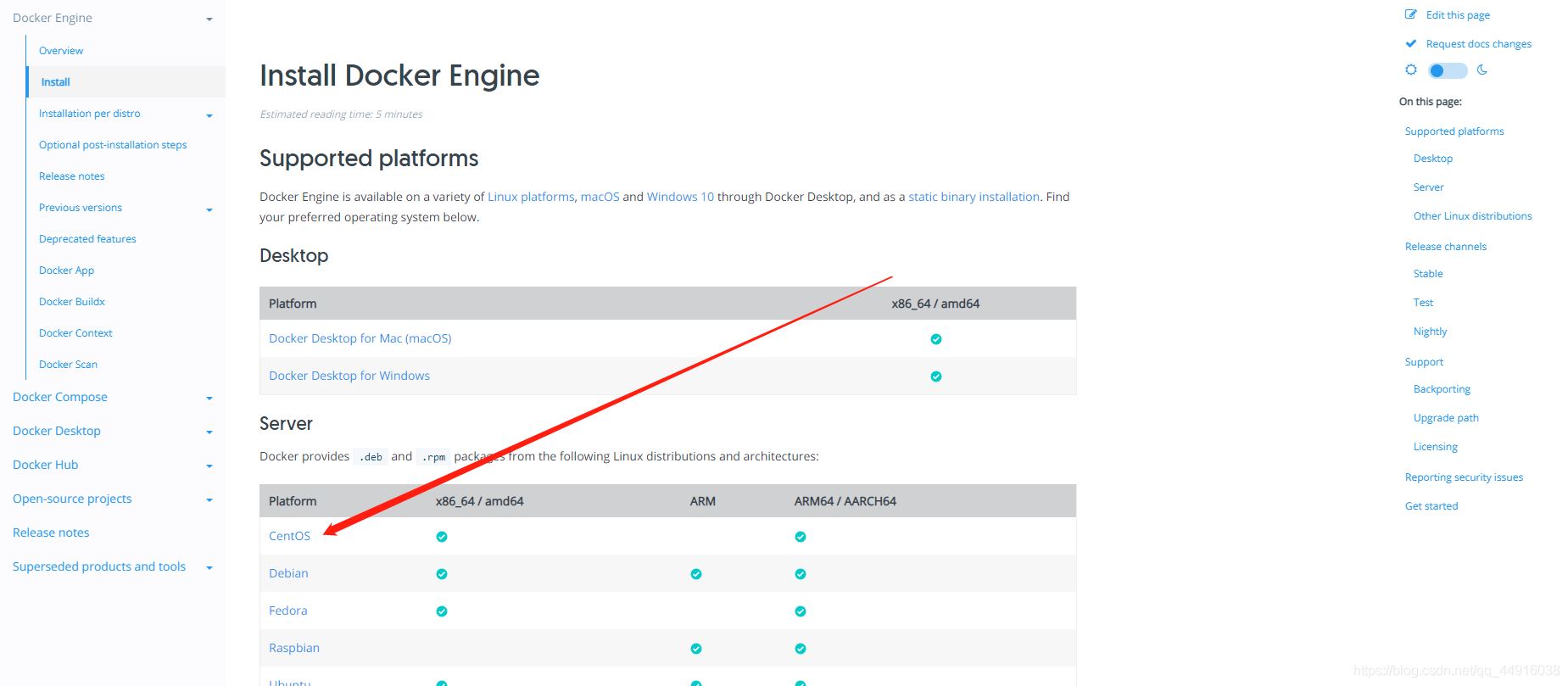Image resolution: width=1568 pixels, height=686 pixels.
Task: Click the sun light-mode icon
Action: [1410, 70]
